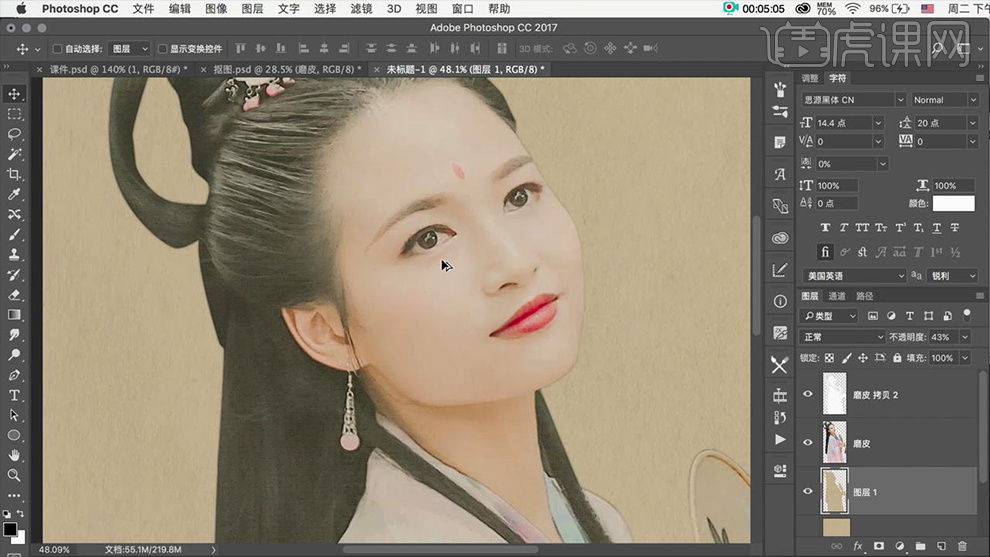Viewport: 990px width, 557px height.
Task: Select the Eyedropper tool
Action: [x=14, y=195]
